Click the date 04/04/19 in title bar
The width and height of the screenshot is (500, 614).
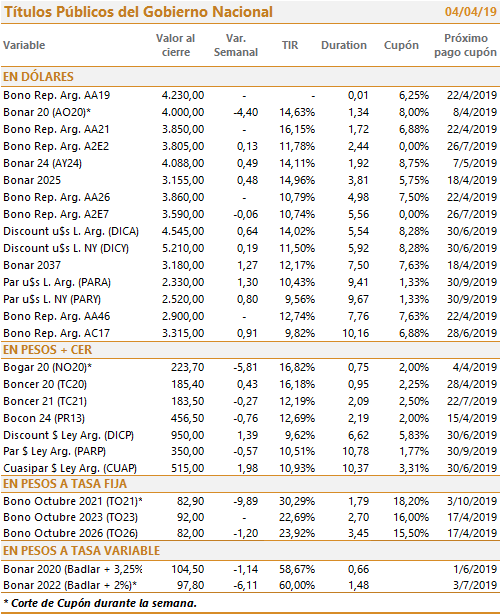[471, 12]
